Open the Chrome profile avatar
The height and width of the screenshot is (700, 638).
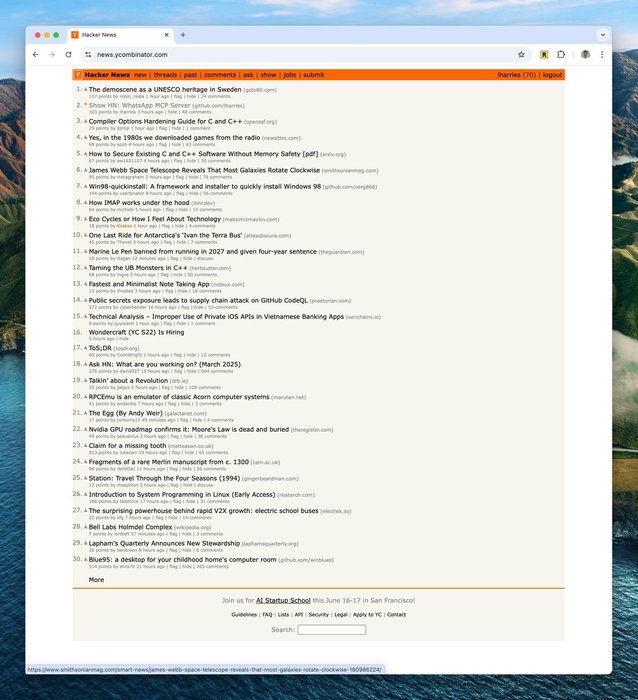(x=585, y=54)
